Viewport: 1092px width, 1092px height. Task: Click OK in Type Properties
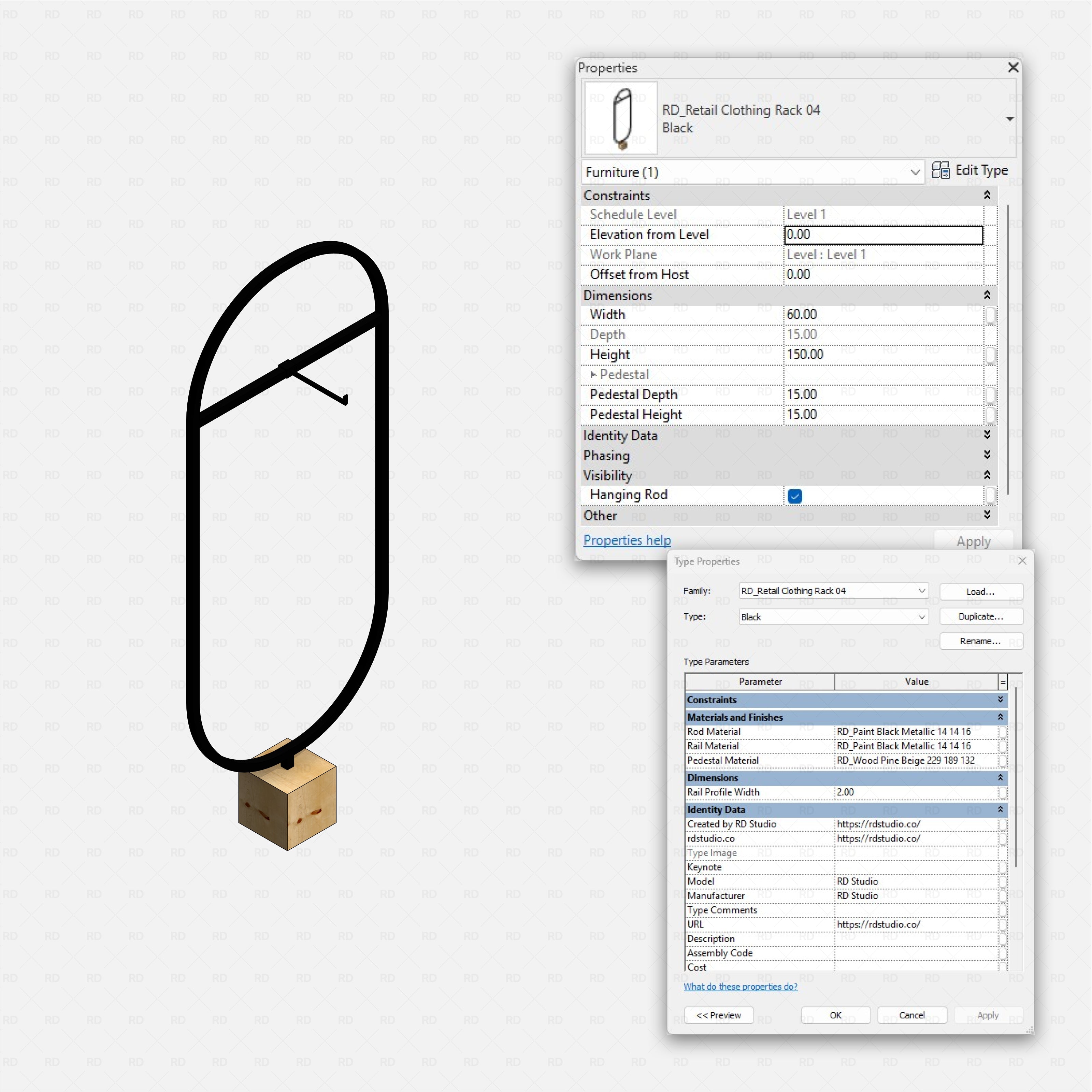(835, 1015)
